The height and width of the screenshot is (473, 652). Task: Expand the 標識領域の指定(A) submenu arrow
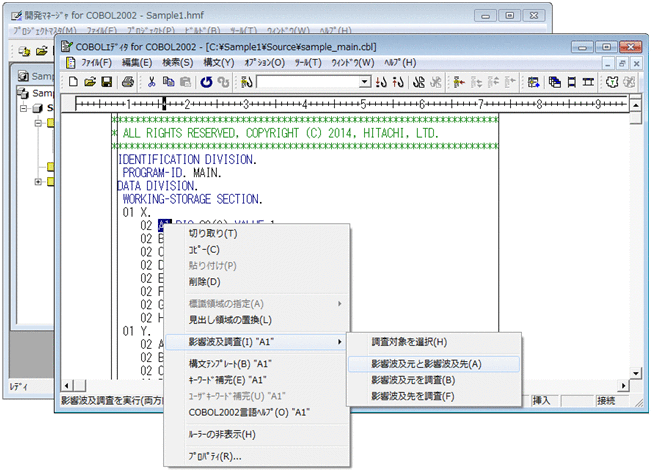point(340,304)
